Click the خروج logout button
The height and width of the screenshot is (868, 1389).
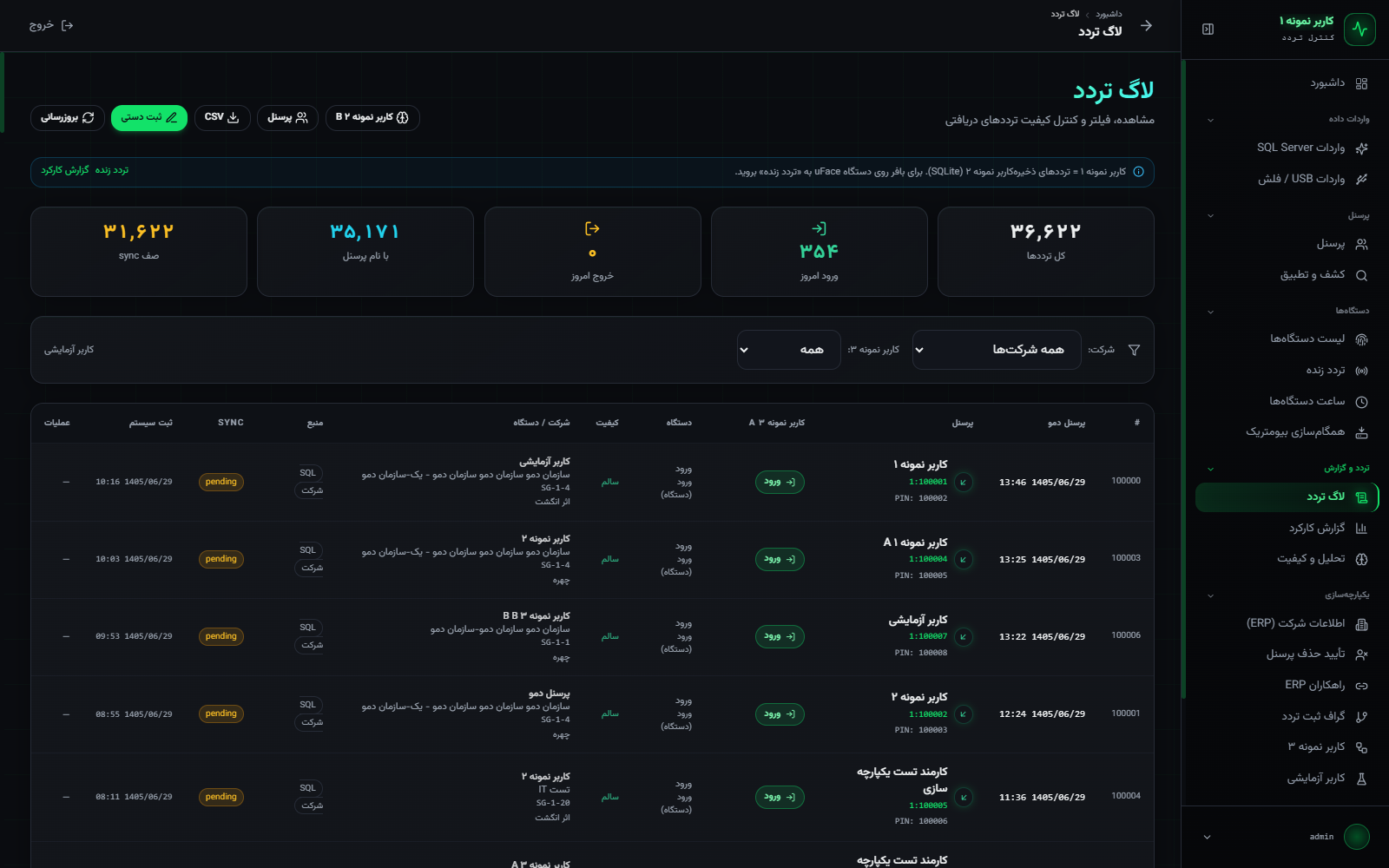click(51, 26)
